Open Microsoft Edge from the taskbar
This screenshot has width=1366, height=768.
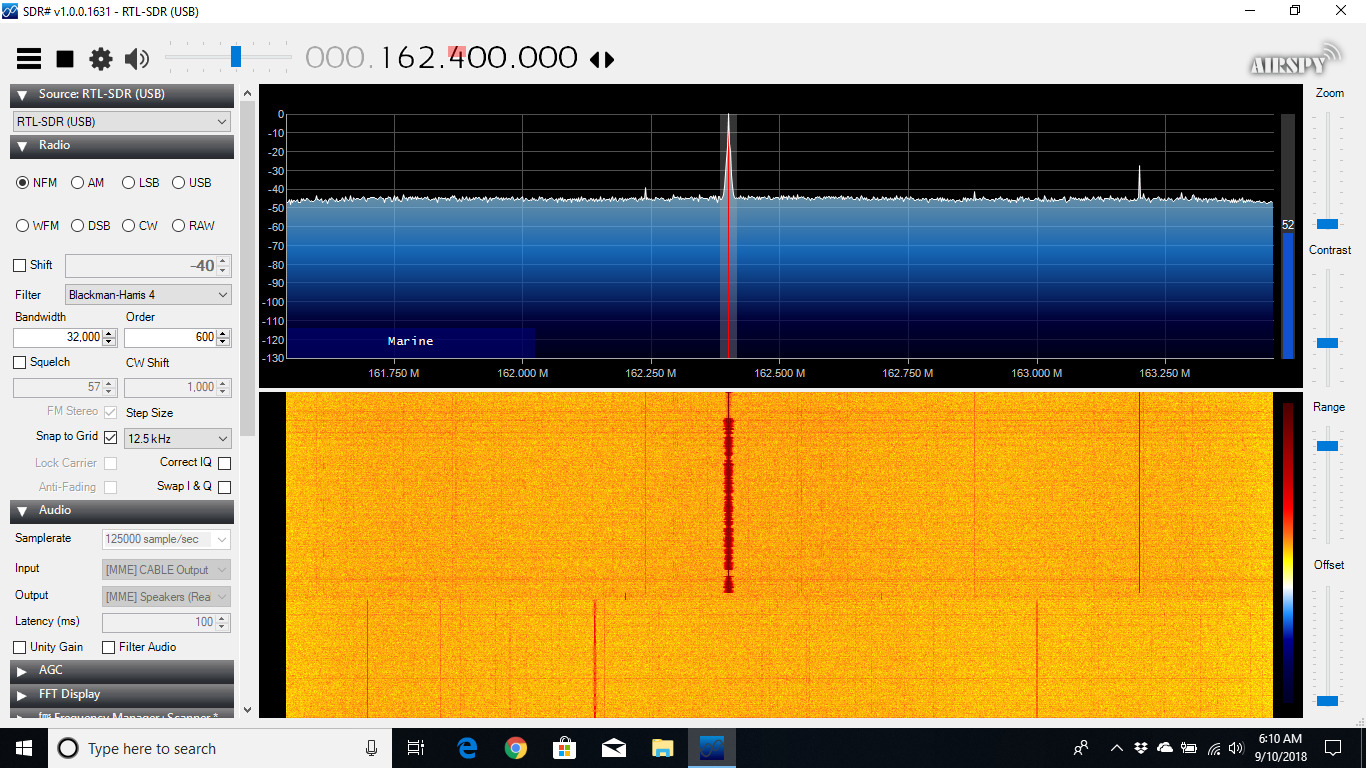pyautogui.click(x=467, y=748)
